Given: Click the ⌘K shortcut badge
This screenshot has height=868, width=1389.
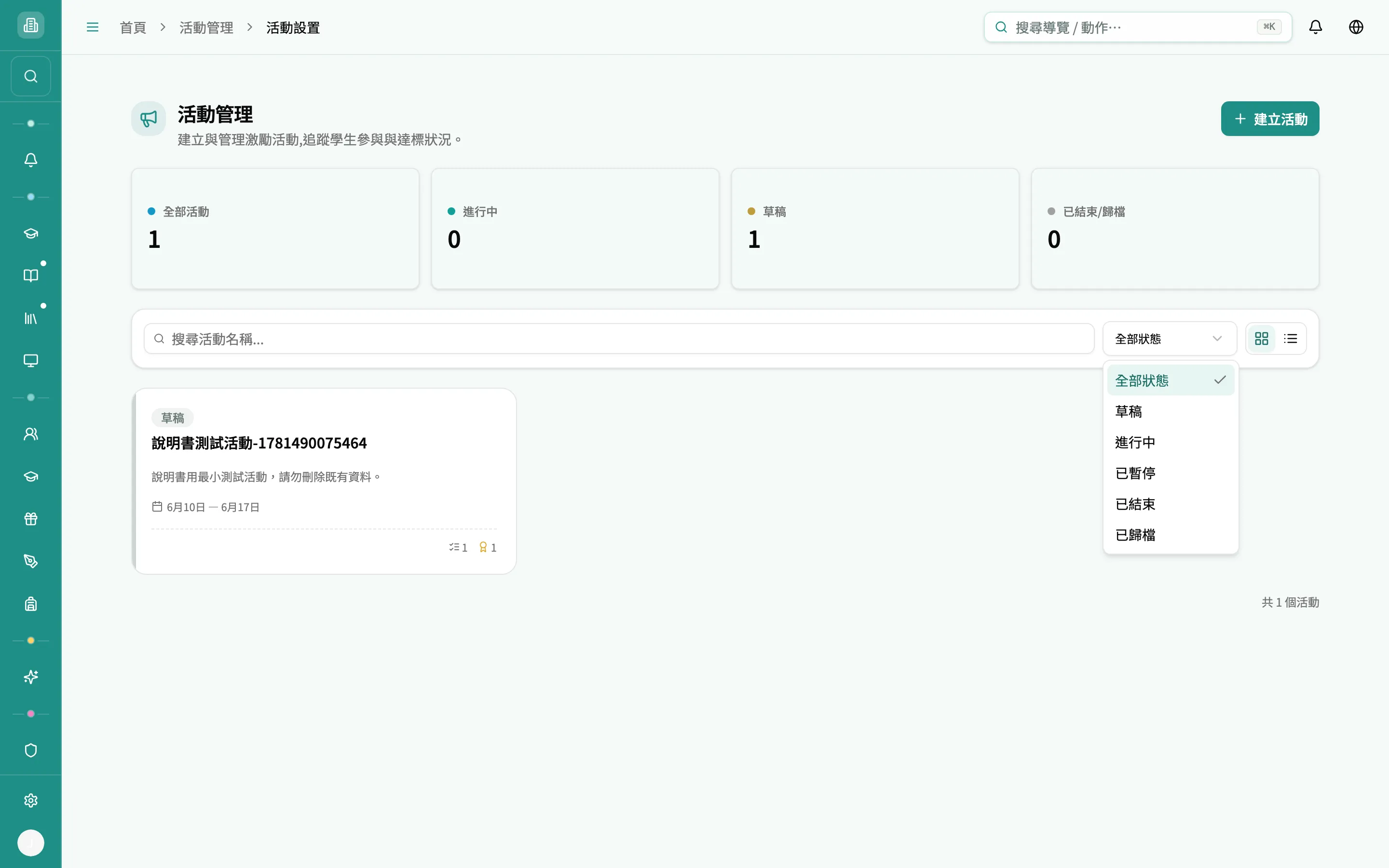Looking at the screenshot, I should [x=1269, y=27].
